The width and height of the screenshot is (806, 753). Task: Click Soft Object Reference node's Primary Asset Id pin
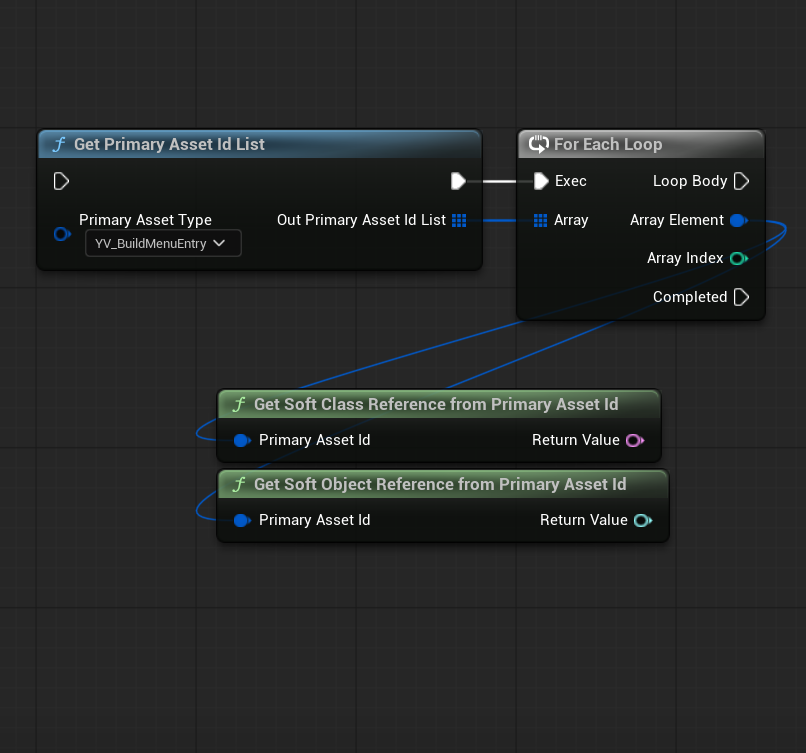[241, 520]
